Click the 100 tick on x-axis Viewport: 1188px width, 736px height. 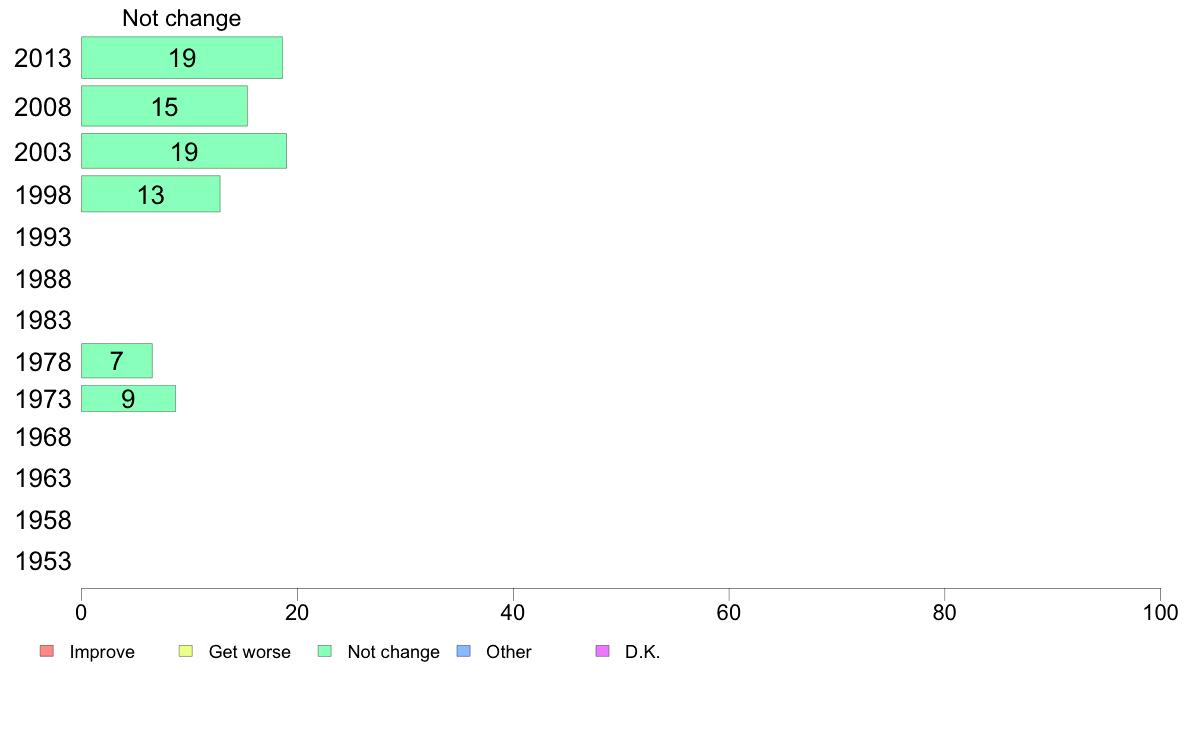coord(1160,612)
